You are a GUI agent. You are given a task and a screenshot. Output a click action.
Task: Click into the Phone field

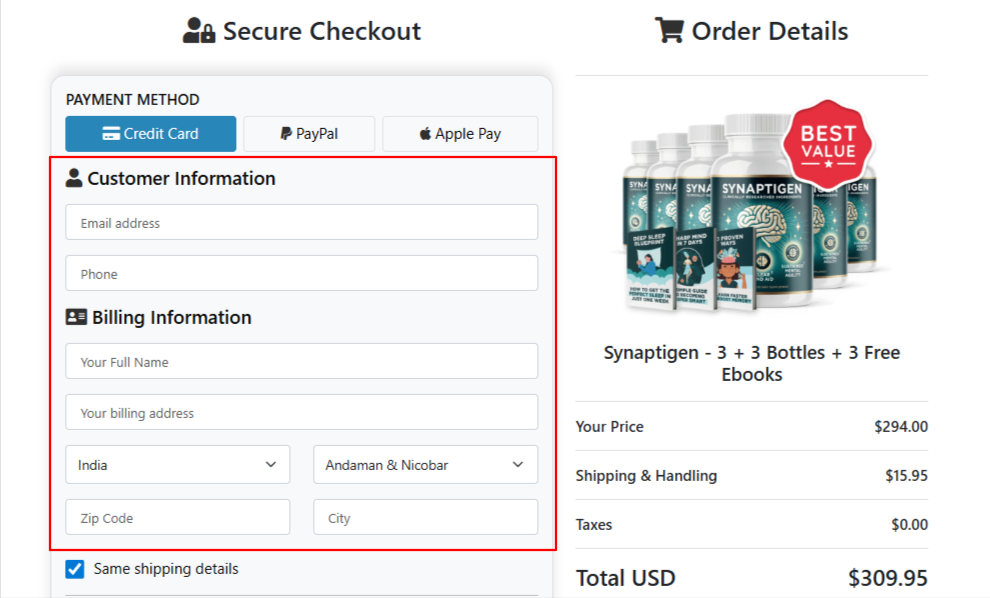[301, 274]
